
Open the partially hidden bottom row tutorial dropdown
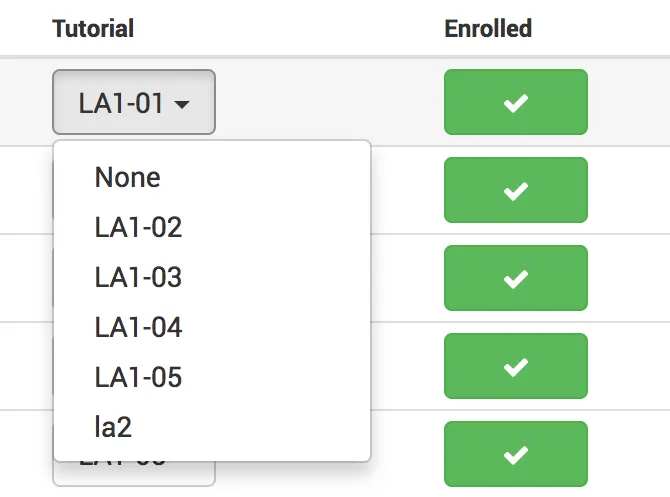tap(133, 474)
